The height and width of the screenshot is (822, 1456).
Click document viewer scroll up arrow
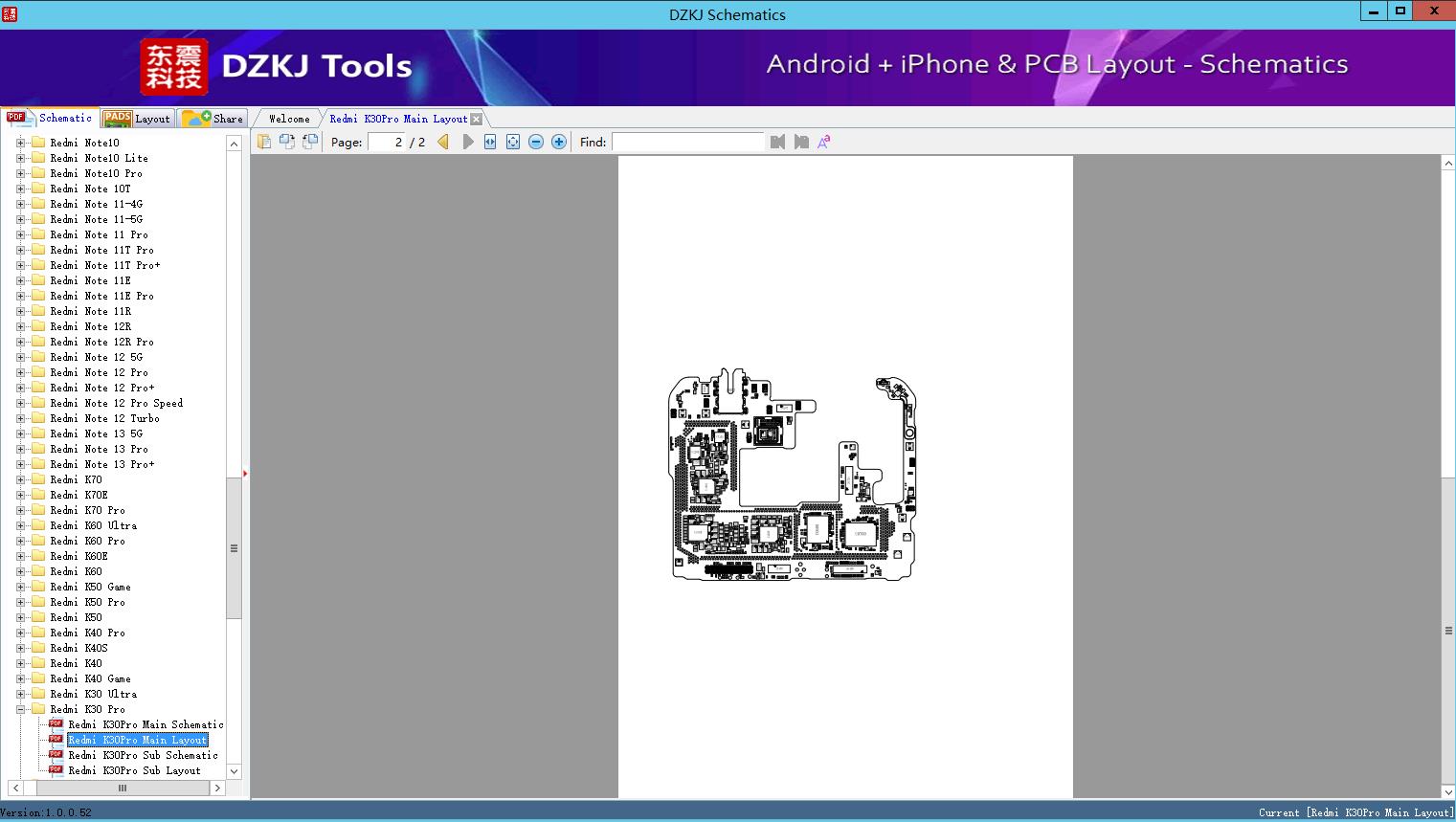pyautogui.click(x=1448, y=164)
